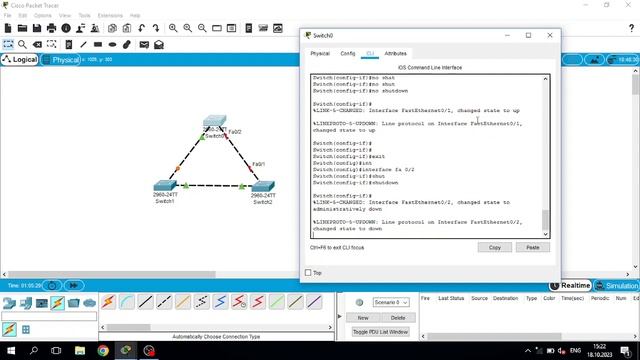Image resolution: width=640 pixels, height=360 pixels.
Task: Click Toggle PDU List Window button
Action: (380, 332)
